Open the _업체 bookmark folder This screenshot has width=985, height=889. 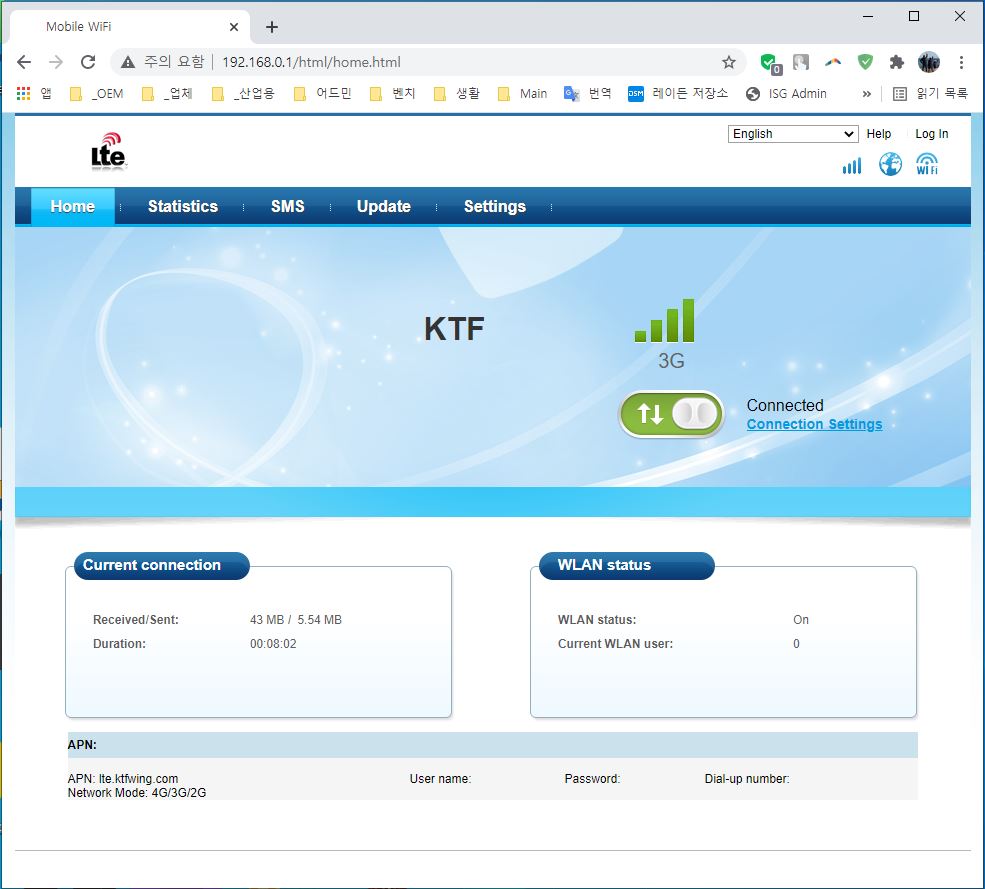[167, 94]
